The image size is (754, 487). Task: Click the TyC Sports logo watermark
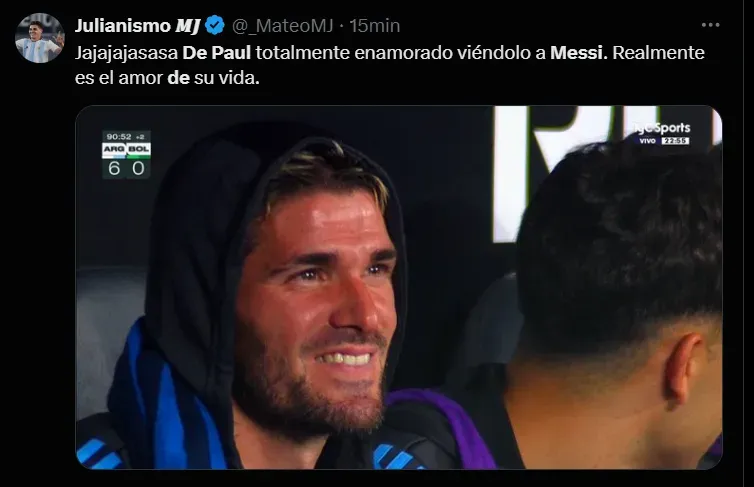point(662,128)
